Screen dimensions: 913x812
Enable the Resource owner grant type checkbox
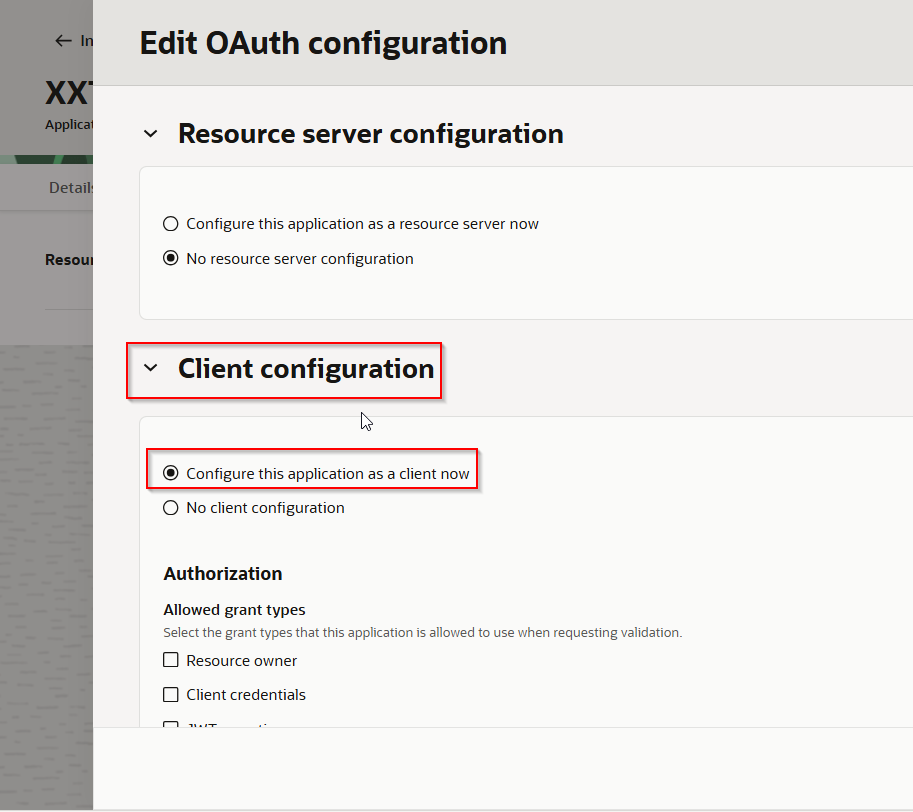coord(171,660)
